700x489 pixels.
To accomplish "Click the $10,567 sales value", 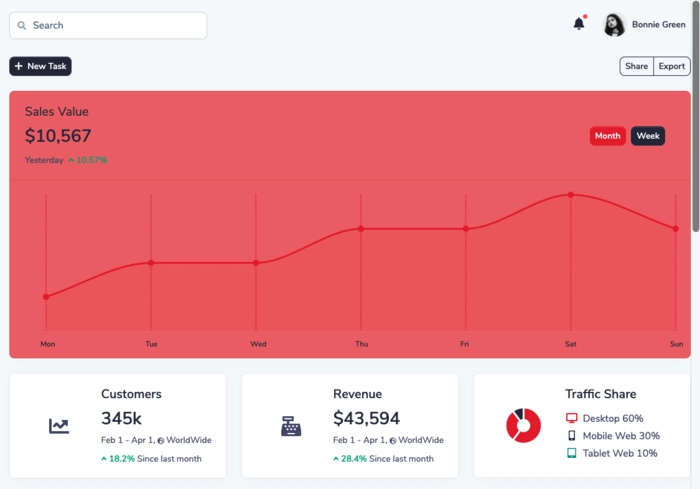I will click(58, 135).
